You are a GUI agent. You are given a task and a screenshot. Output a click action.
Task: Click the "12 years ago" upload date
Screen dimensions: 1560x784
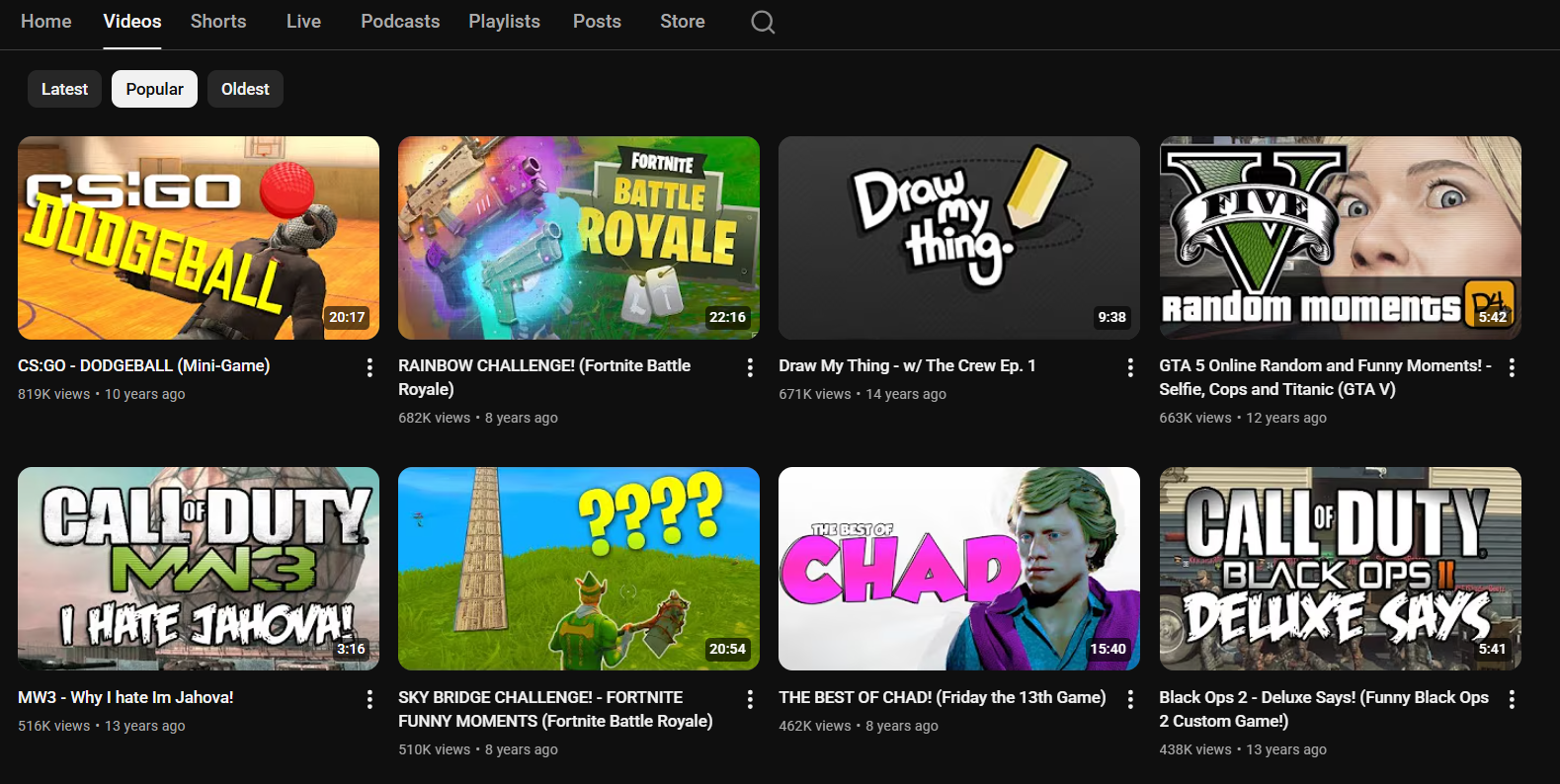1286,418
